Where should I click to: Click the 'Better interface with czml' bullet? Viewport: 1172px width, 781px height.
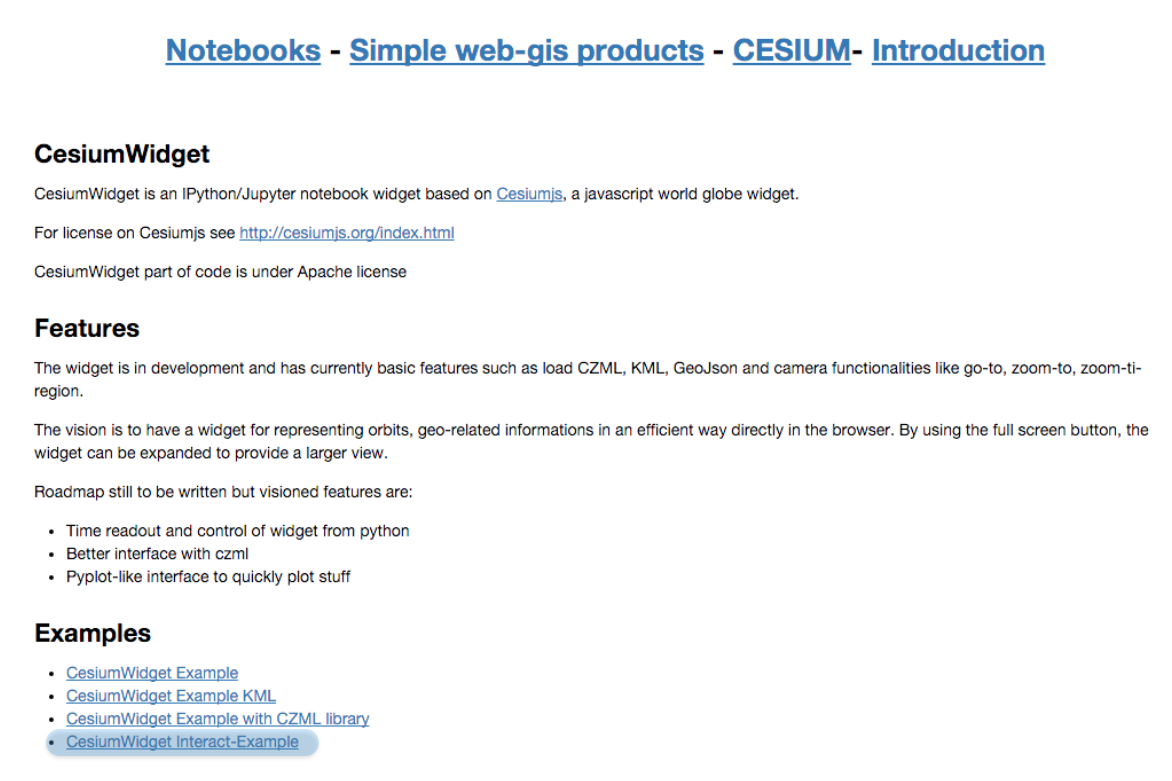pos(157,554)
